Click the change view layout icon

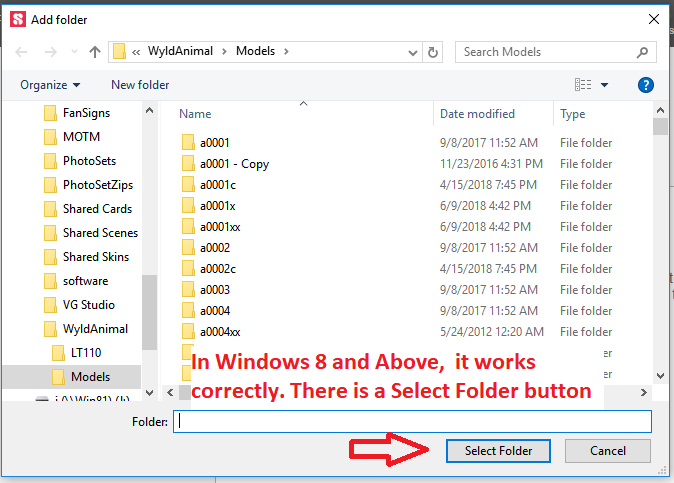[x=583, y=85]
